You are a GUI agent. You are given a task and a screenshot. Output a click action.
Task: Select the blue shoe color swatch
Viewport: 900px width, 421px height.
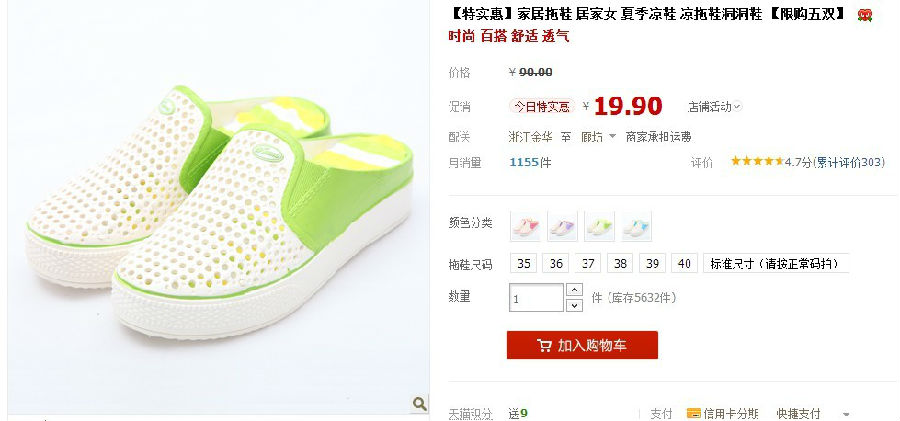636,226
